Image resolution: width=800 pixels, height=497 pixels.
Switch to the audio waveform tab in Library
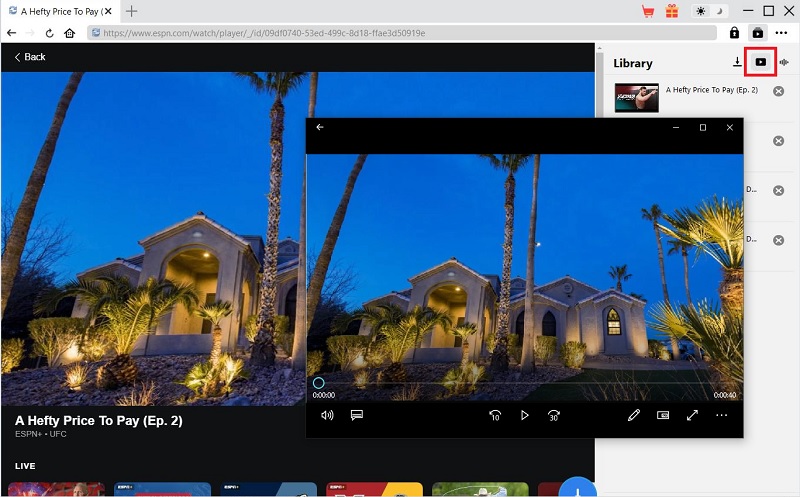[784, 62]
